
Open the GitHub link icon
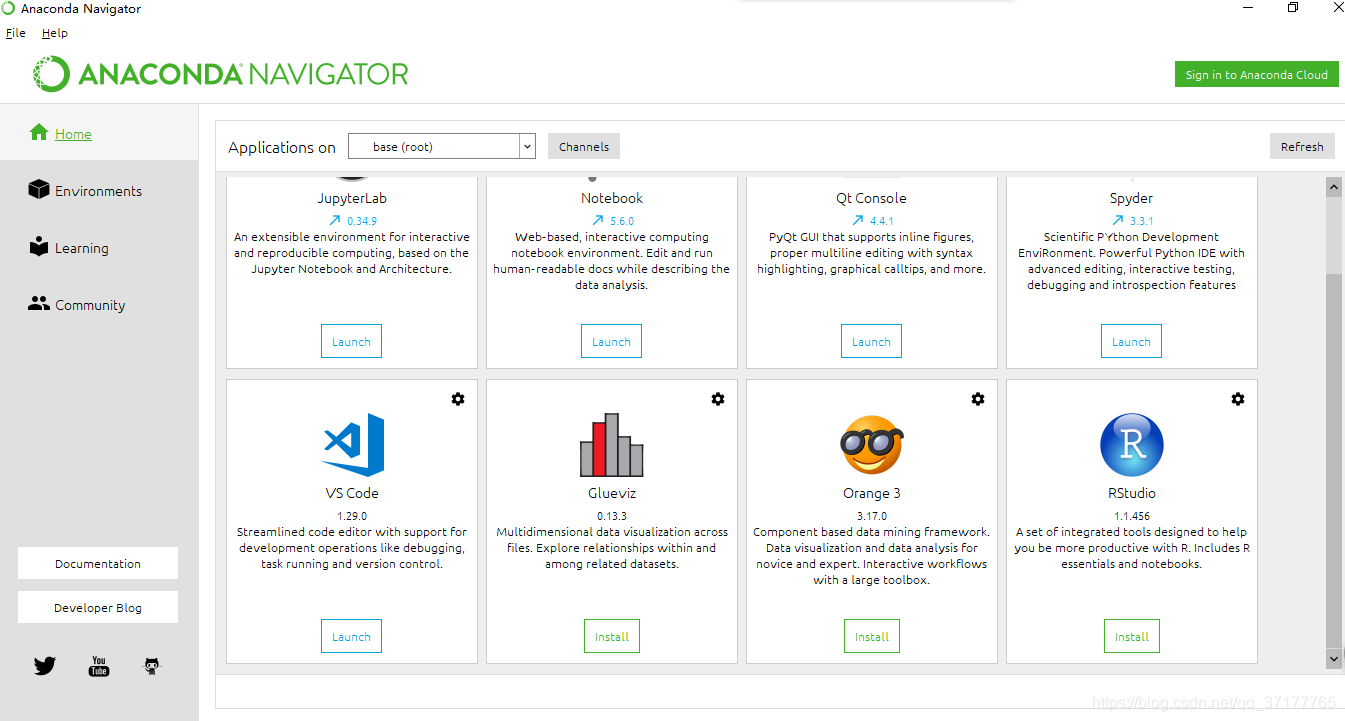152,666
